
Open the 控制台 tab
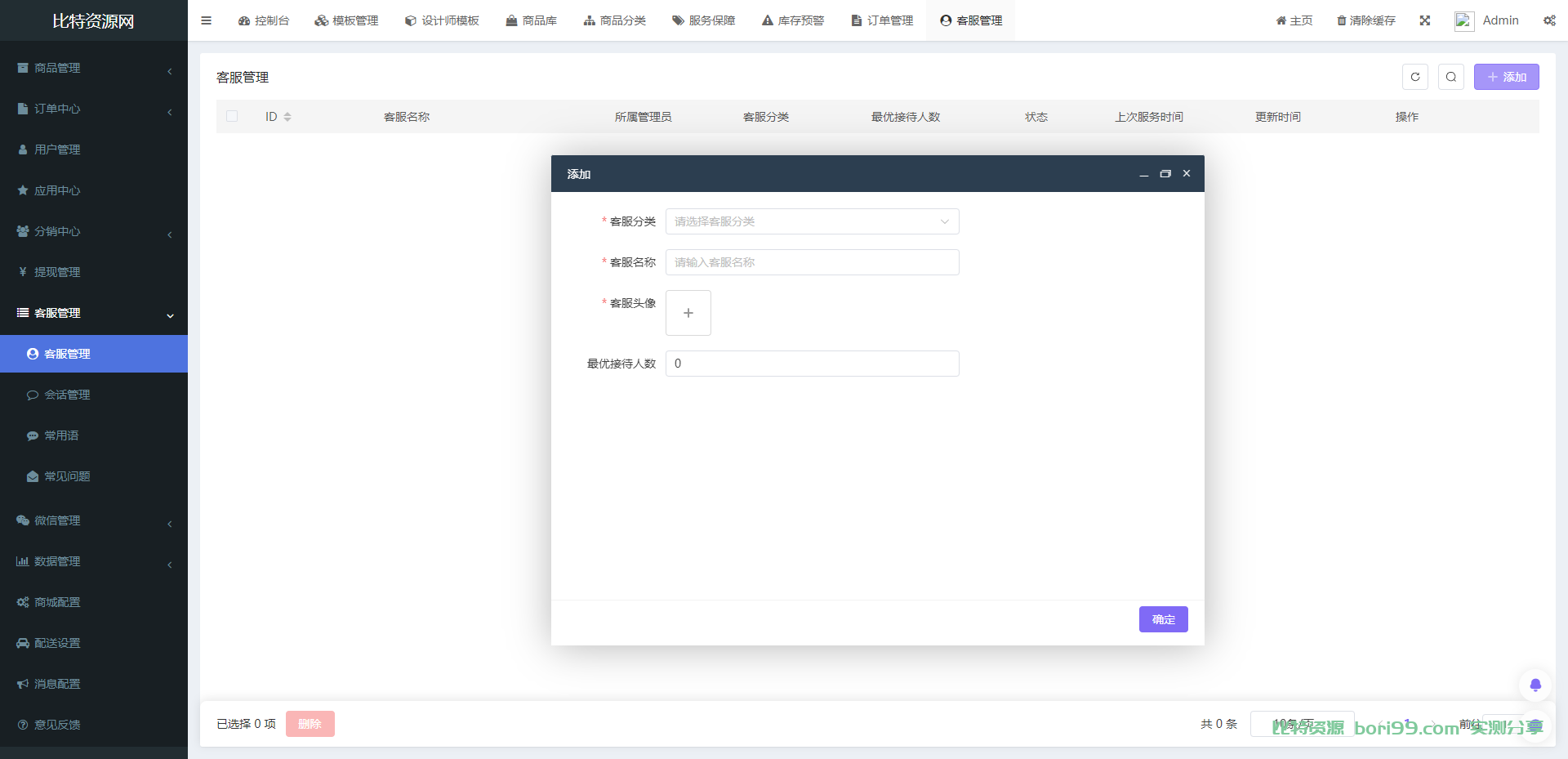(x=264, y=20)
